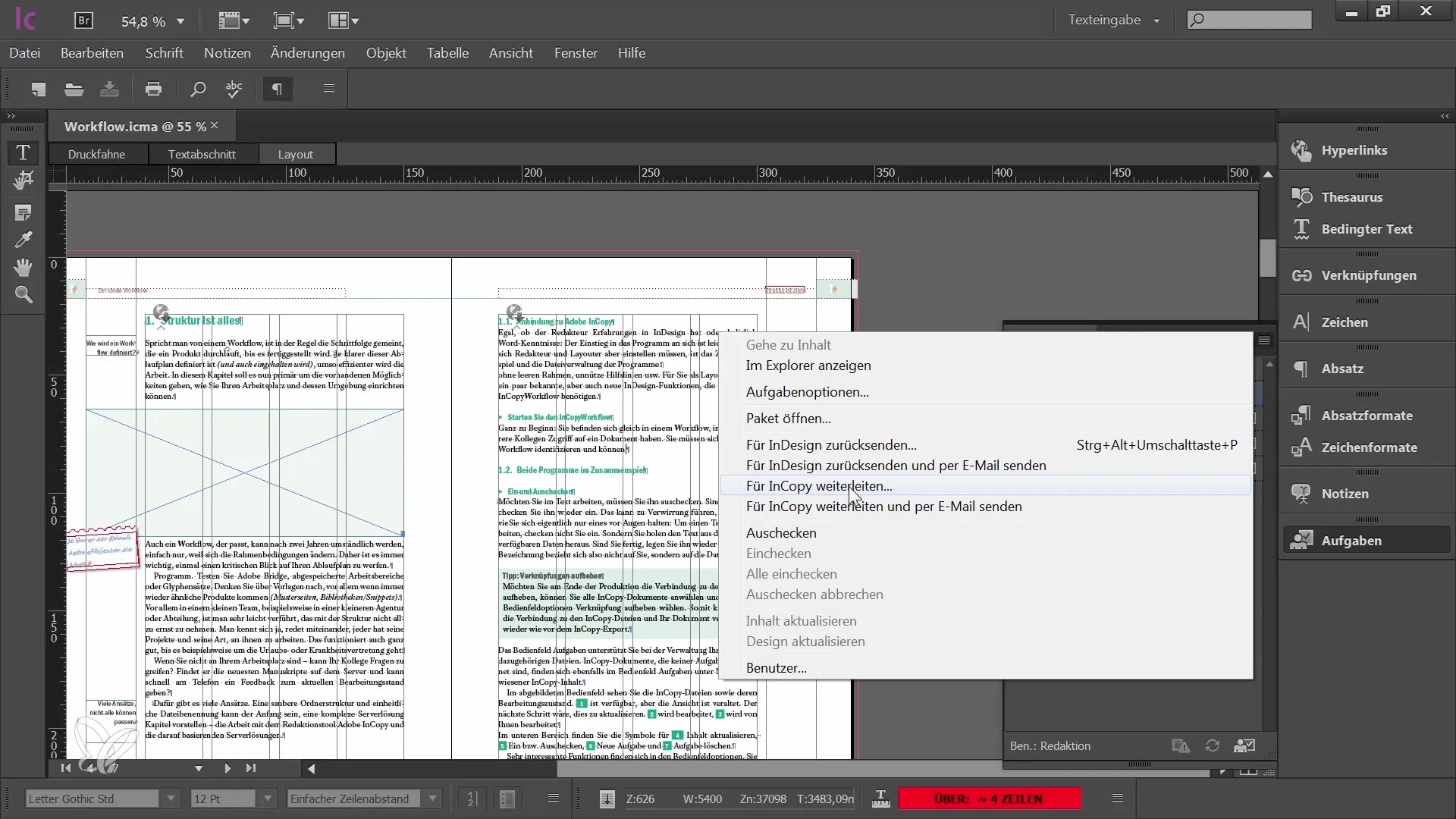Open the Aufgaben panel icon
Viewport: 1456px width, 819px height.
click(x=1303, y=540)
